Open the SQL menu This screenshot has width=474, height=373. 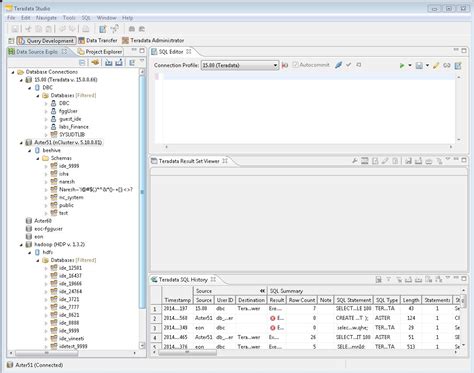(86, 18)
